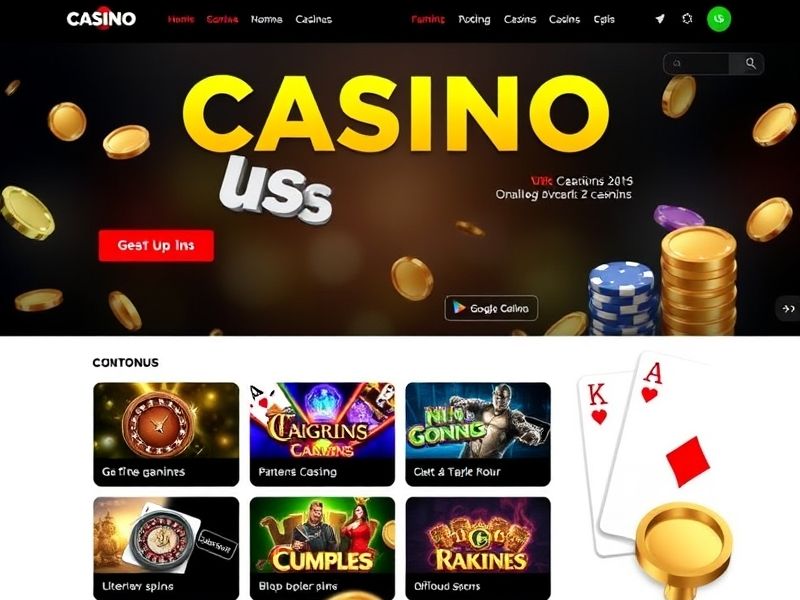The image size is (800, 600).
Task: Click the Gogle Caino store button
Action: 491,308
